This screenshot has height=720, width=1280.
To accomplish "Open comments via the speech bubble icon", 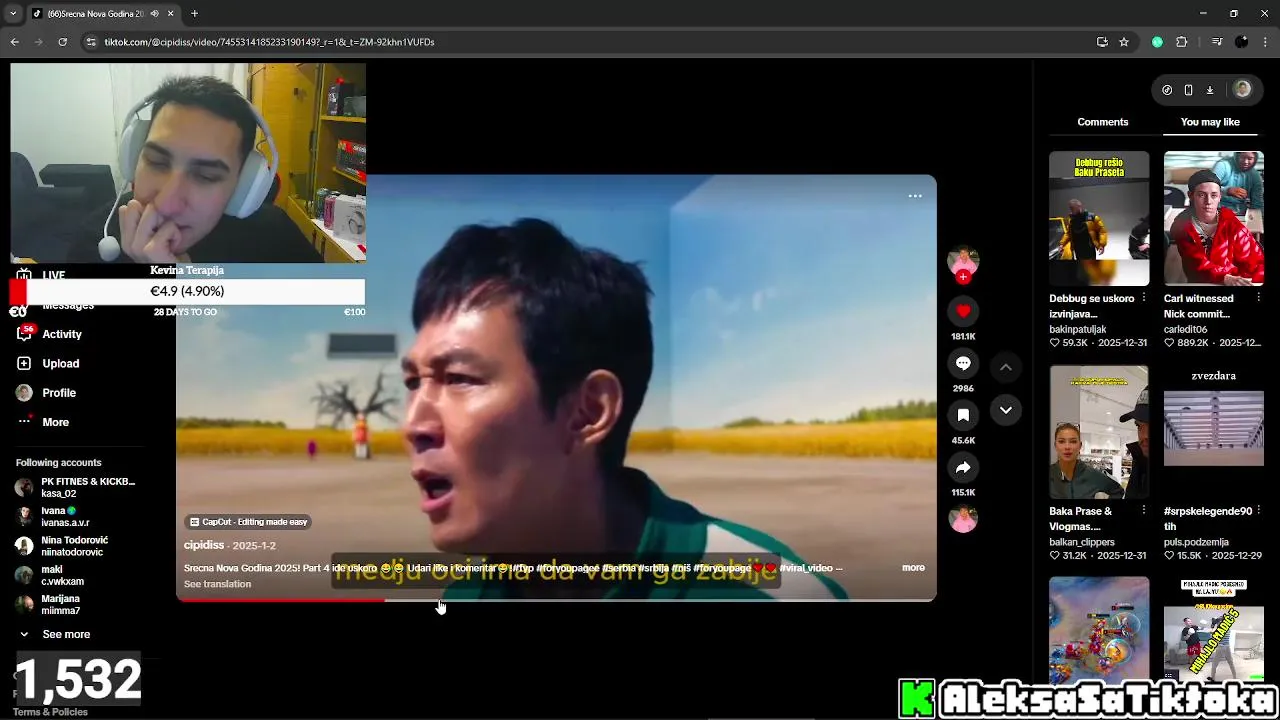I will (963, 363).
